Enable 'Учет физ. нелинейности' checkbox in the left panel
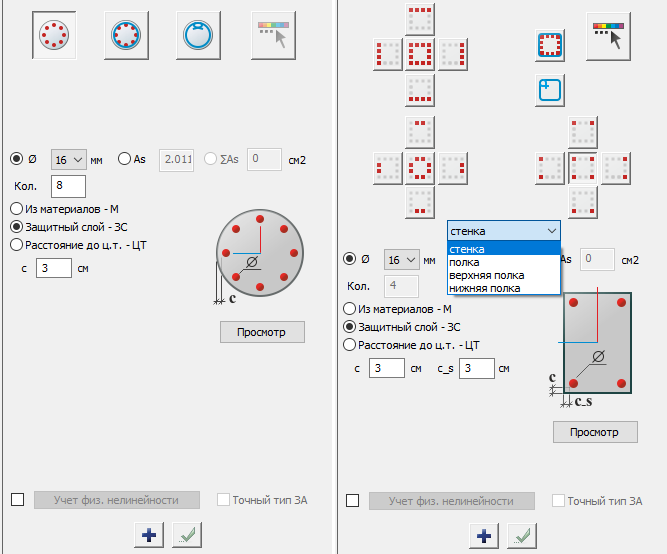This screenshot has height=554, width=667. tap(17, 500)
